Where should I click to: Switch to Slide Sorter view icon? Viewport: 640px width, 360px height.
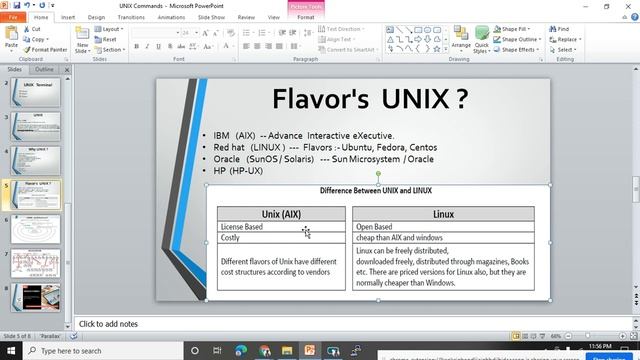[525, 336]
